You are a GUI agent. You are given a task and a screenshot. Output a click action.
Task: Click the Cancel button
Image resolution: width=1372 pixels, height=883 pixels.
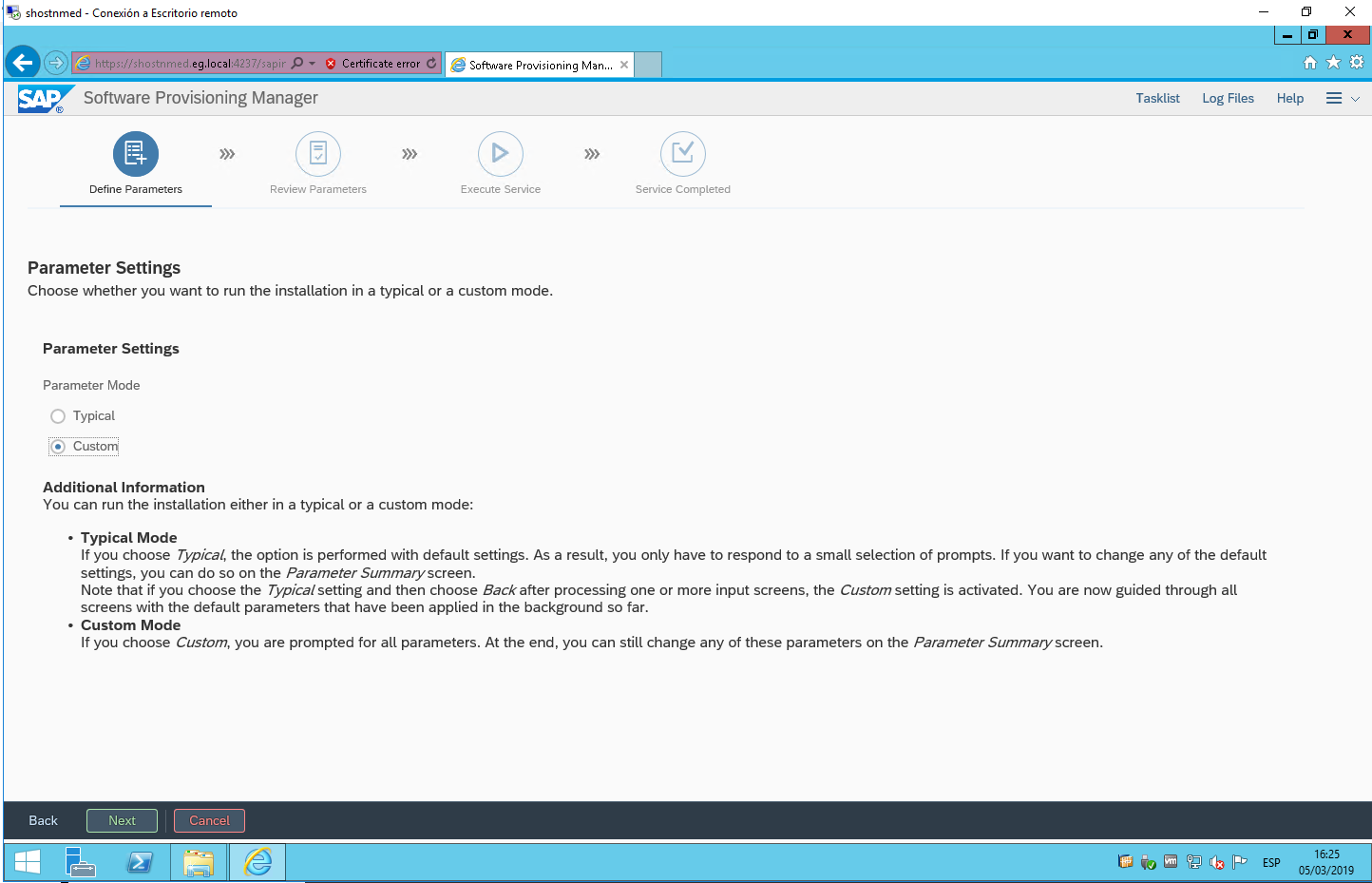click(x=209, y=820)
